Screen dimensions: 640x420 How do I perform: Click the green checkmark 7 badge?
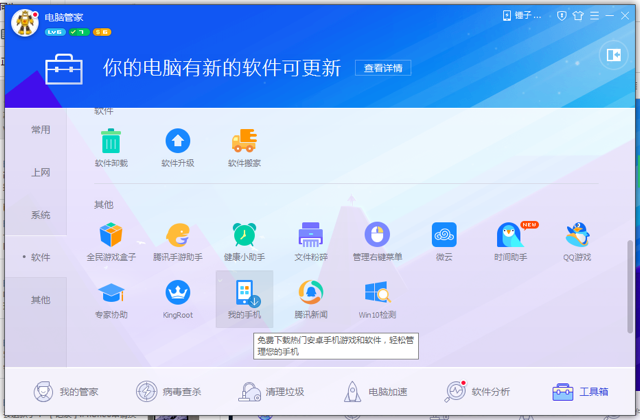pyautogui.click(x=79, y=32)
